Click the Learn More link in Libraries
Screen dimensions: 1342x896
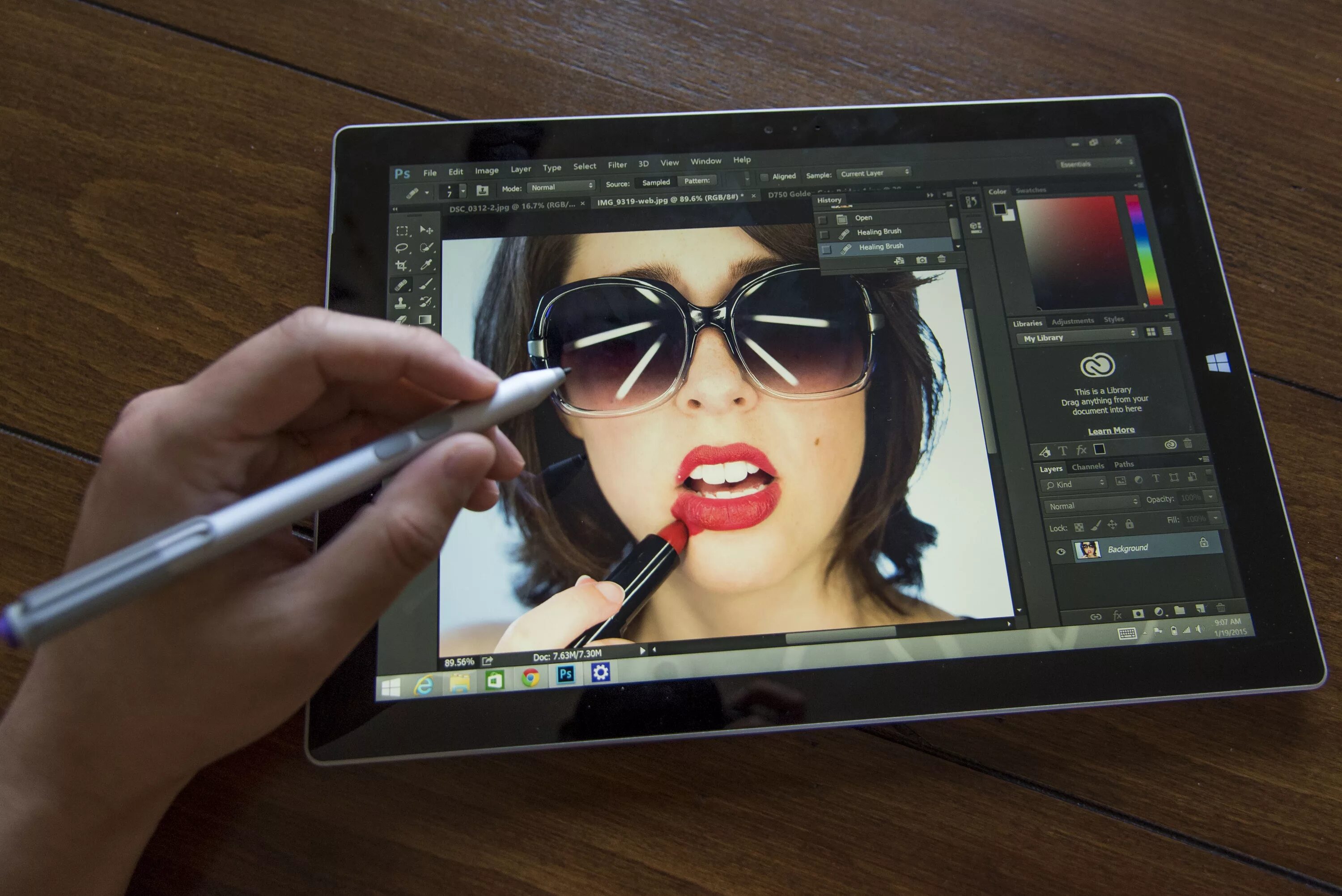pyautogui.click(x=1111, y=430)
